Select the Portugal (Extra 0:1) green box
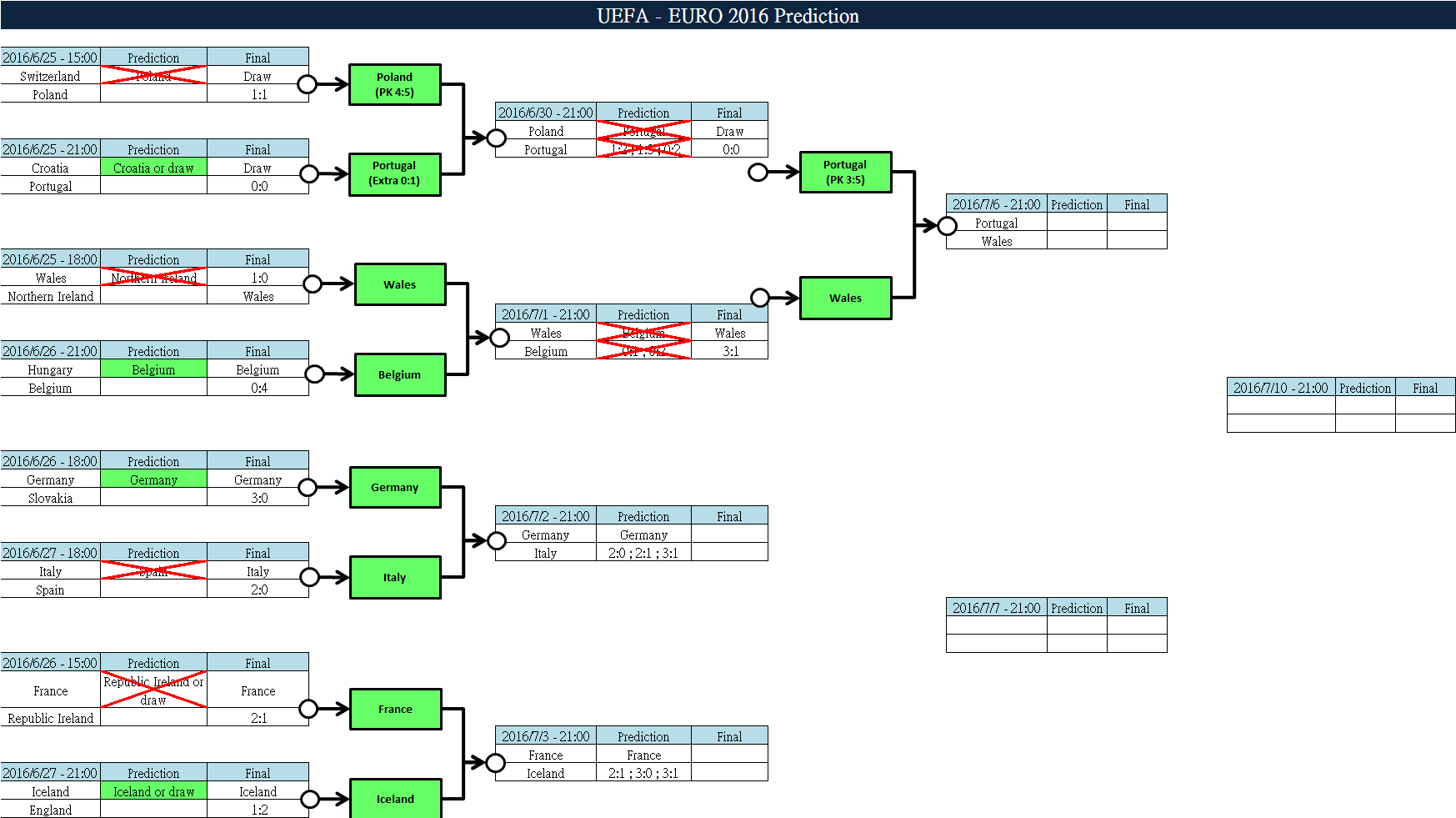Screen dimensions: 1456x818 pos(394,173)
